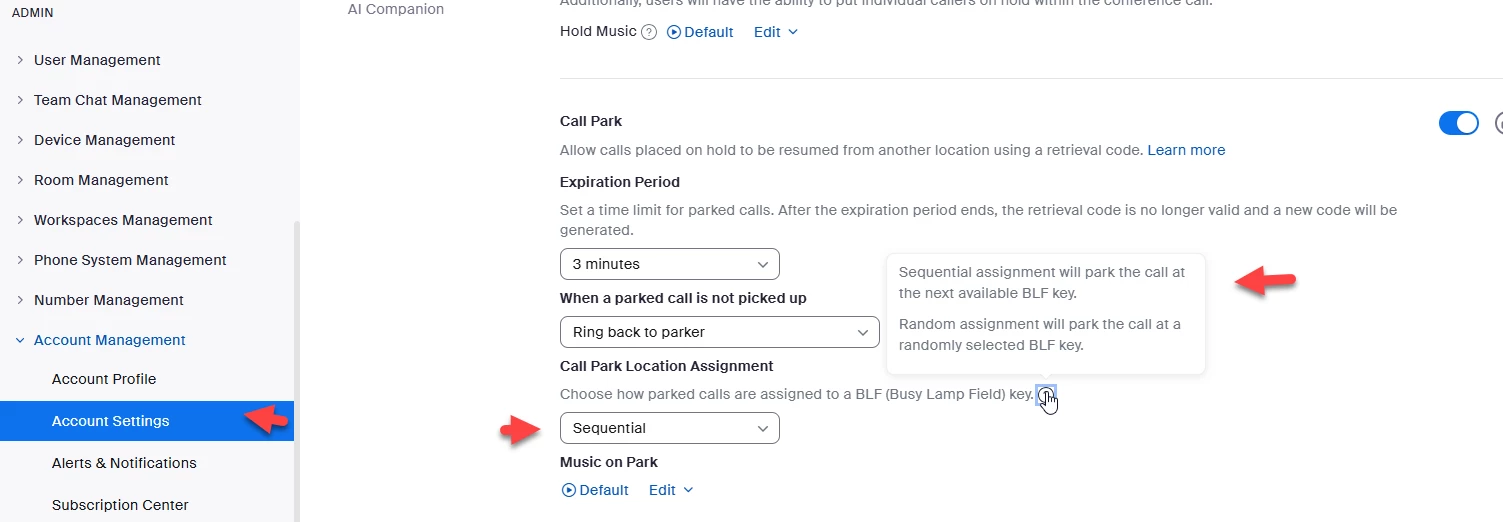1503x522 pixels.
Task: Select Alerts & Notifications menu item
Action: 124,463
